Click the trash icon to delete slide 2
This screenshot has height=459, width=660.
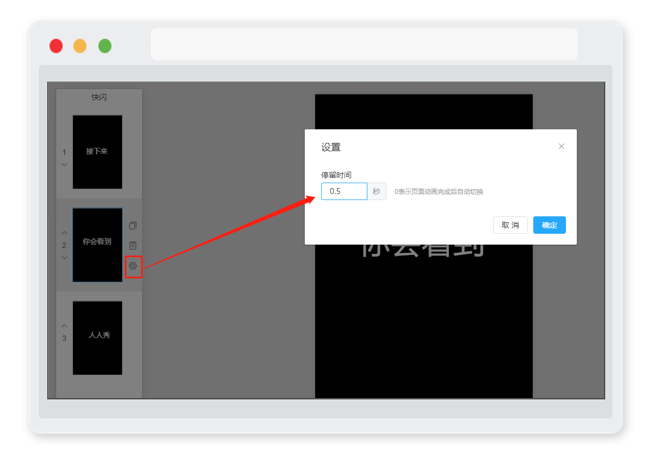point(133,246)
